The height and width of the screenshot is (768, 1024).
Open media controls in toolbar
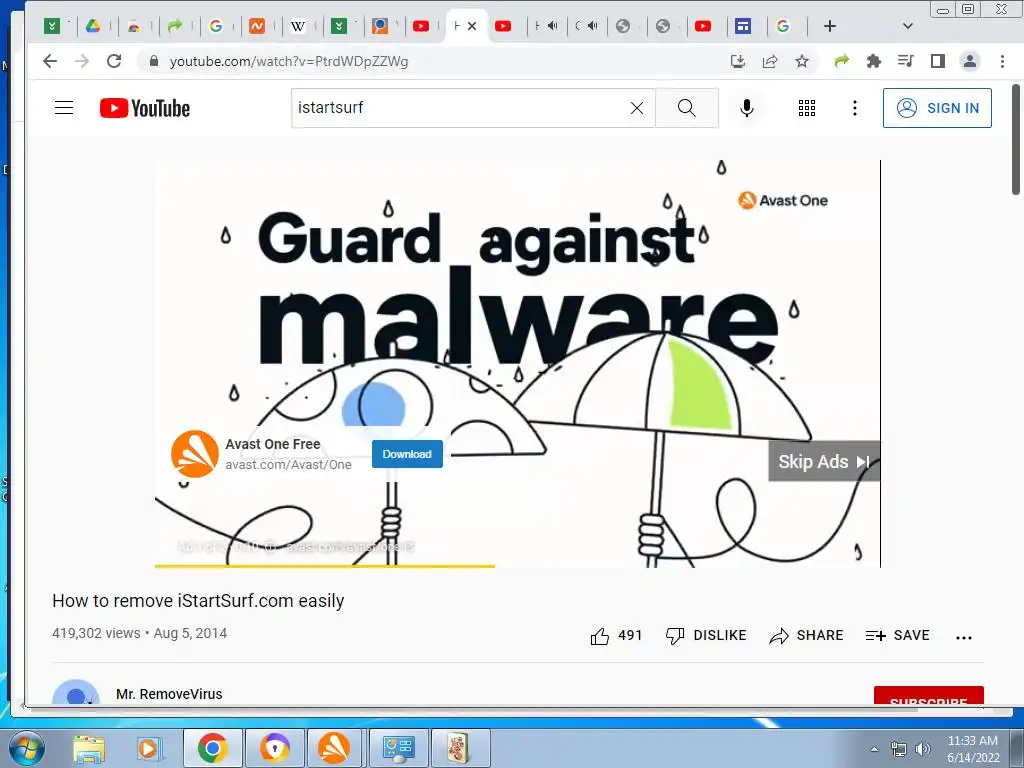[905, 61]
